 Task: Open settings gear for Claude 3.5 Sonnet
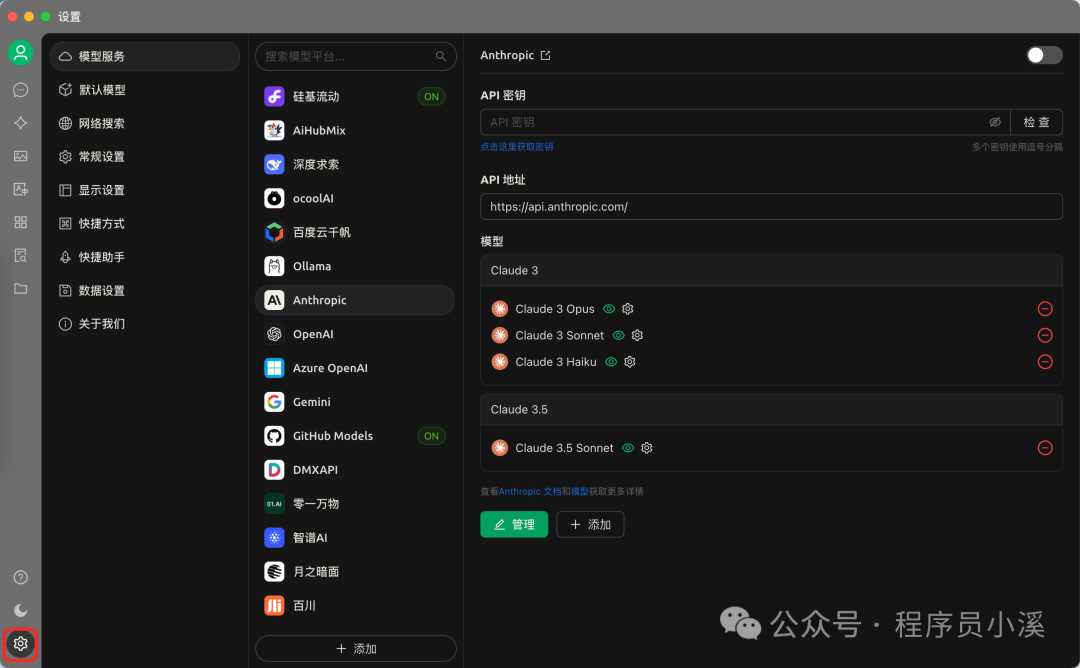coord(647,448)
